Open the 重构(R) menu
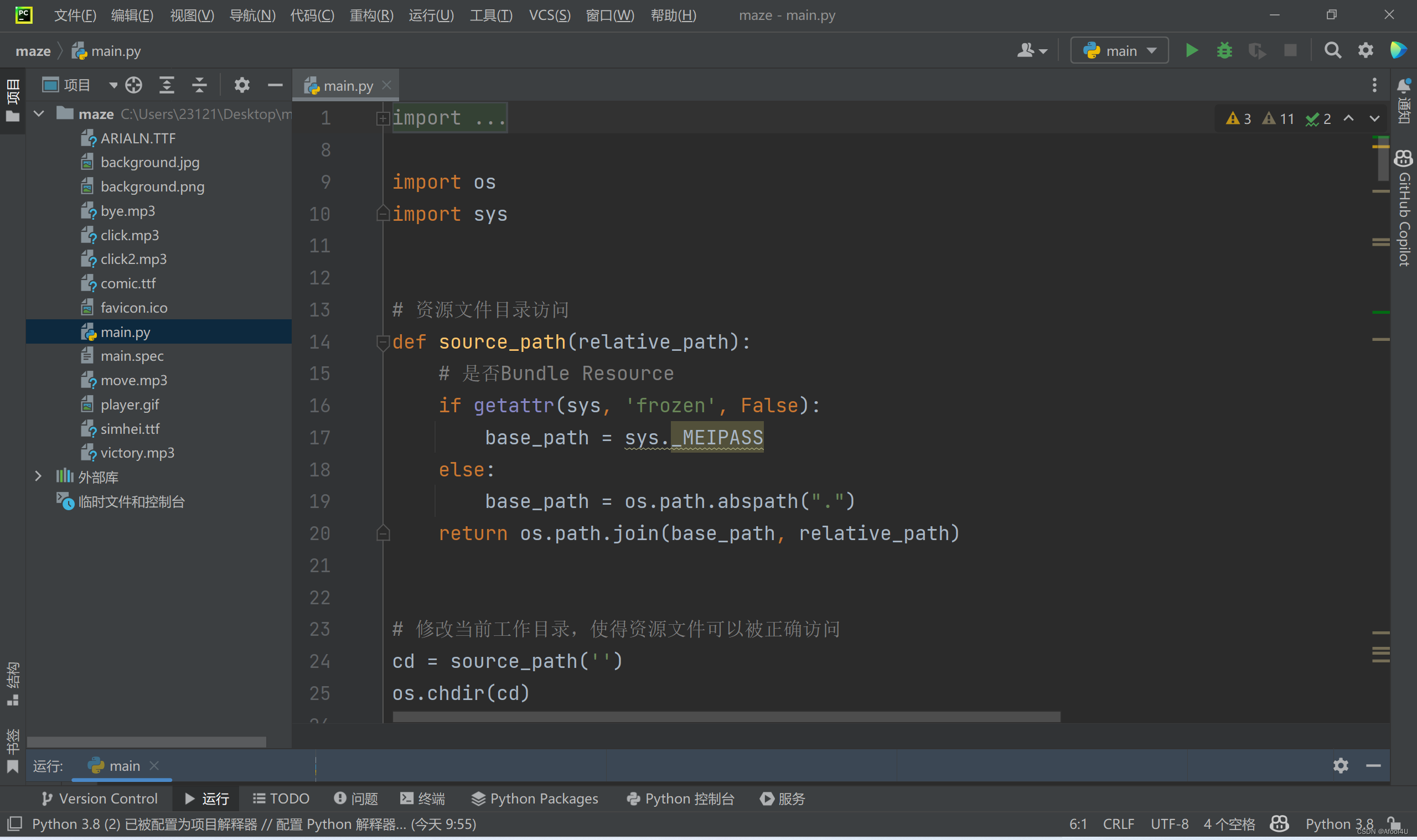 pyautogui.click(x=371, y=15)
